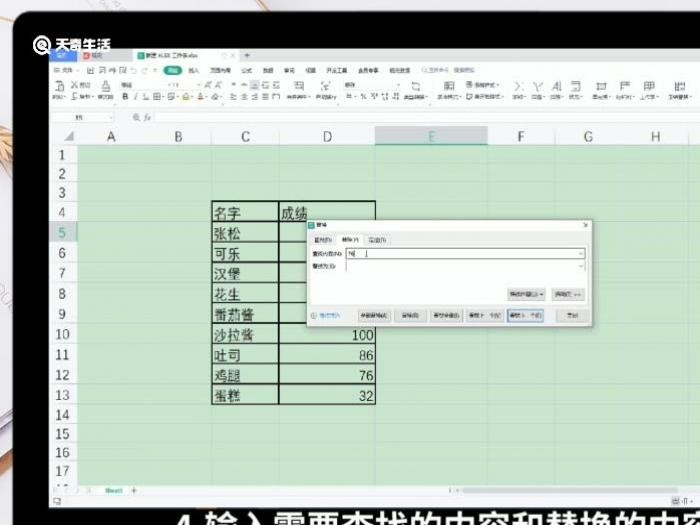This screenshot has width=700, height=525.
Task: Expand the 'Find what' history dropdown
Action: [581, 254]
